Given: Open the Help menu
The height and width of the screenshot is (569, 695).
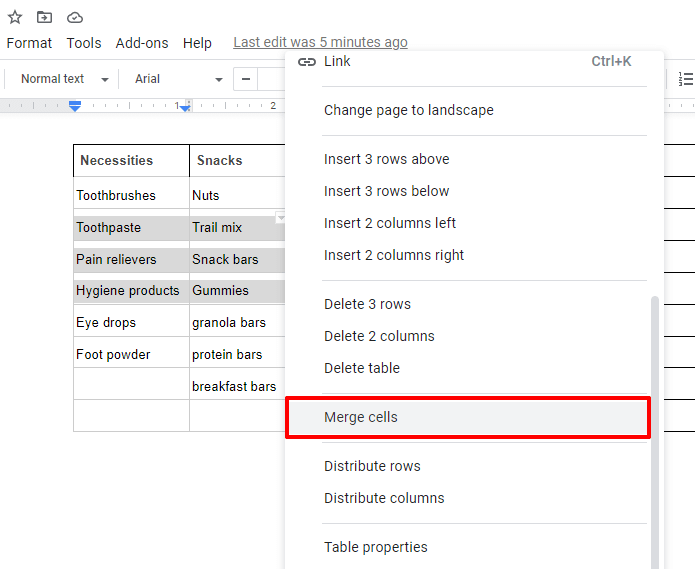Looking at the screenshot, I should point(197,43).
